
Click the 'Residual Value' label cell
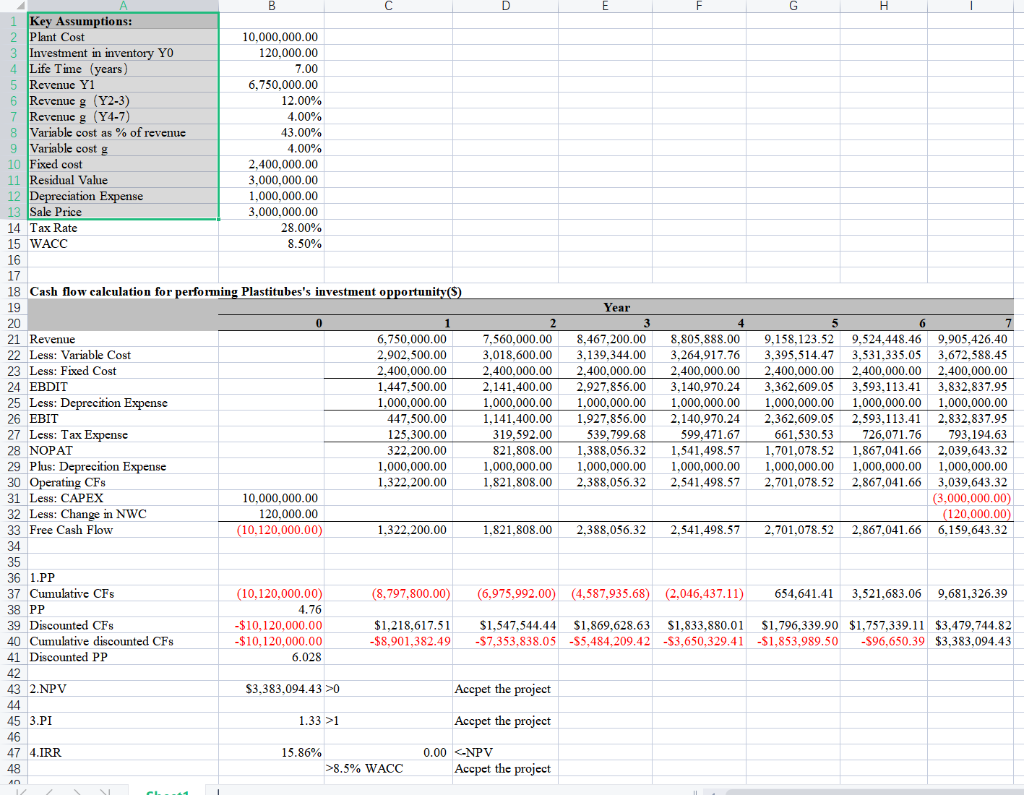tap(123, 180)
